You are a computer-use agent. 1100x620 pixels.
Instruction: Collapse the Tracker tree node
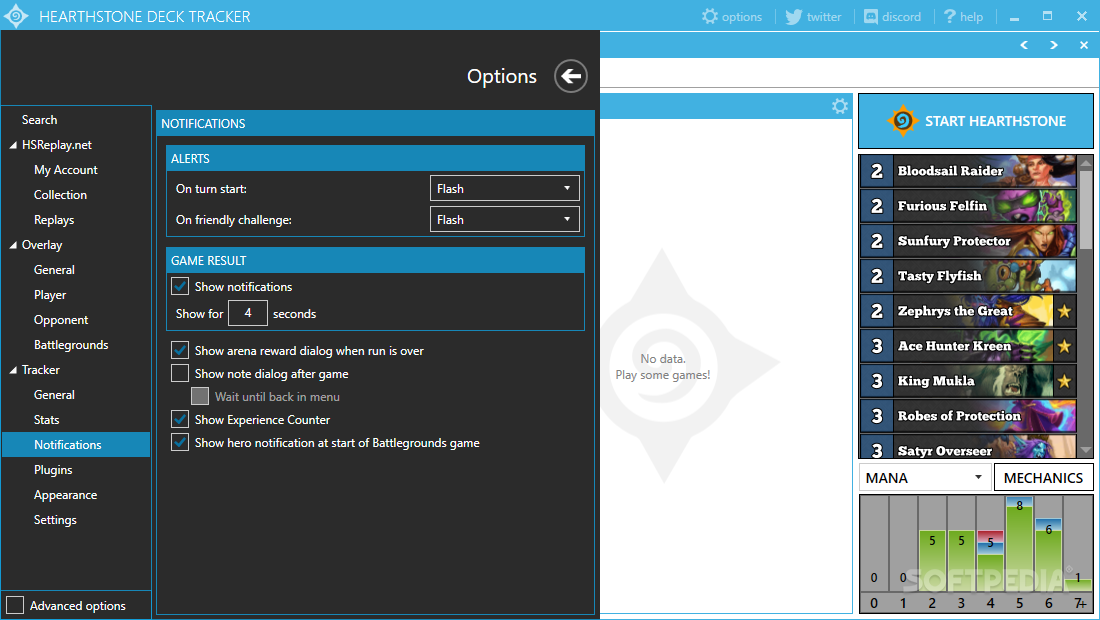[x=13, y=370]
